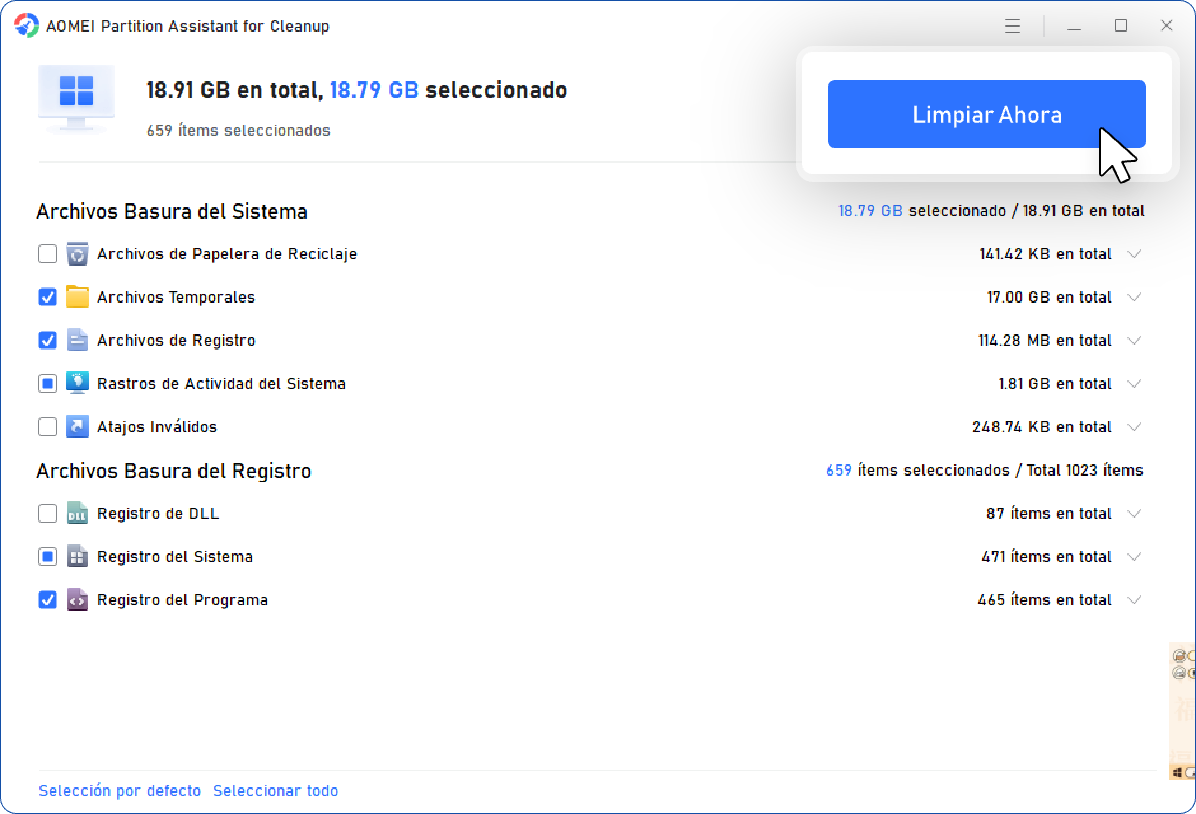Uncheck the Archivos de Registro checkbox
The height and width of the screenshot is (814, 1196).
tap(47, 340)
